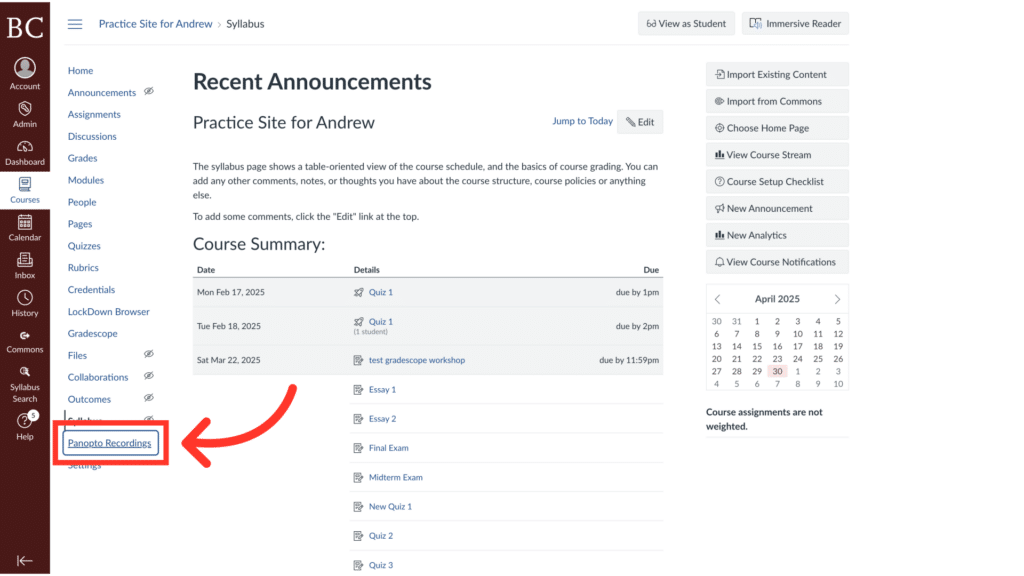Open Pages in course navigation
1024x576 pixels.
pyautogui.click(x=80, y=224)
